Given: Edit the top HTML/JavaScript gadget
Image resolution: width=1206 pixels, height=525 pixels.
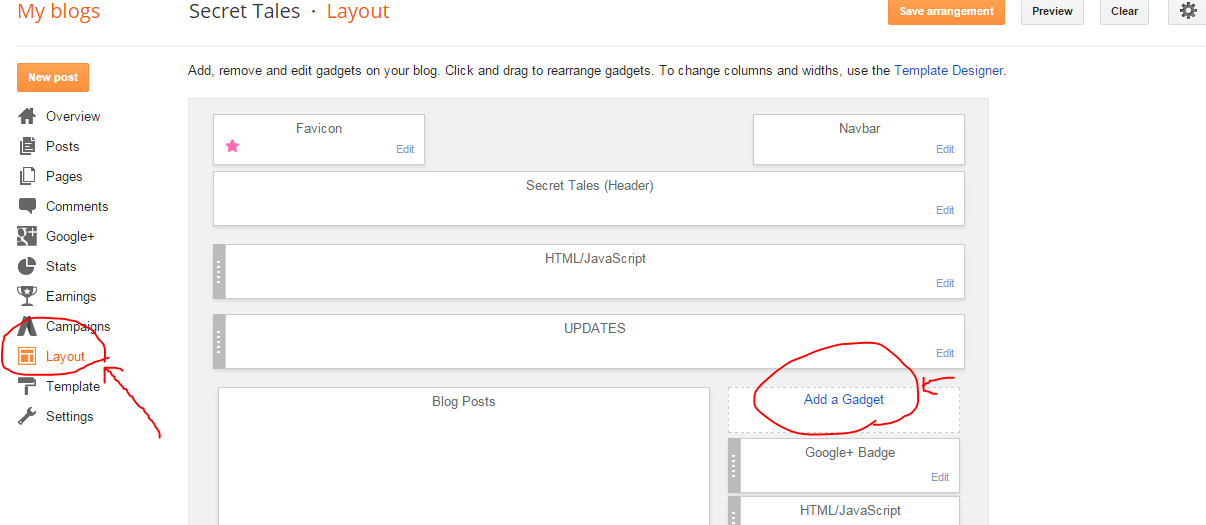Looking at the screenshot, I should click(x=945, y=283).
